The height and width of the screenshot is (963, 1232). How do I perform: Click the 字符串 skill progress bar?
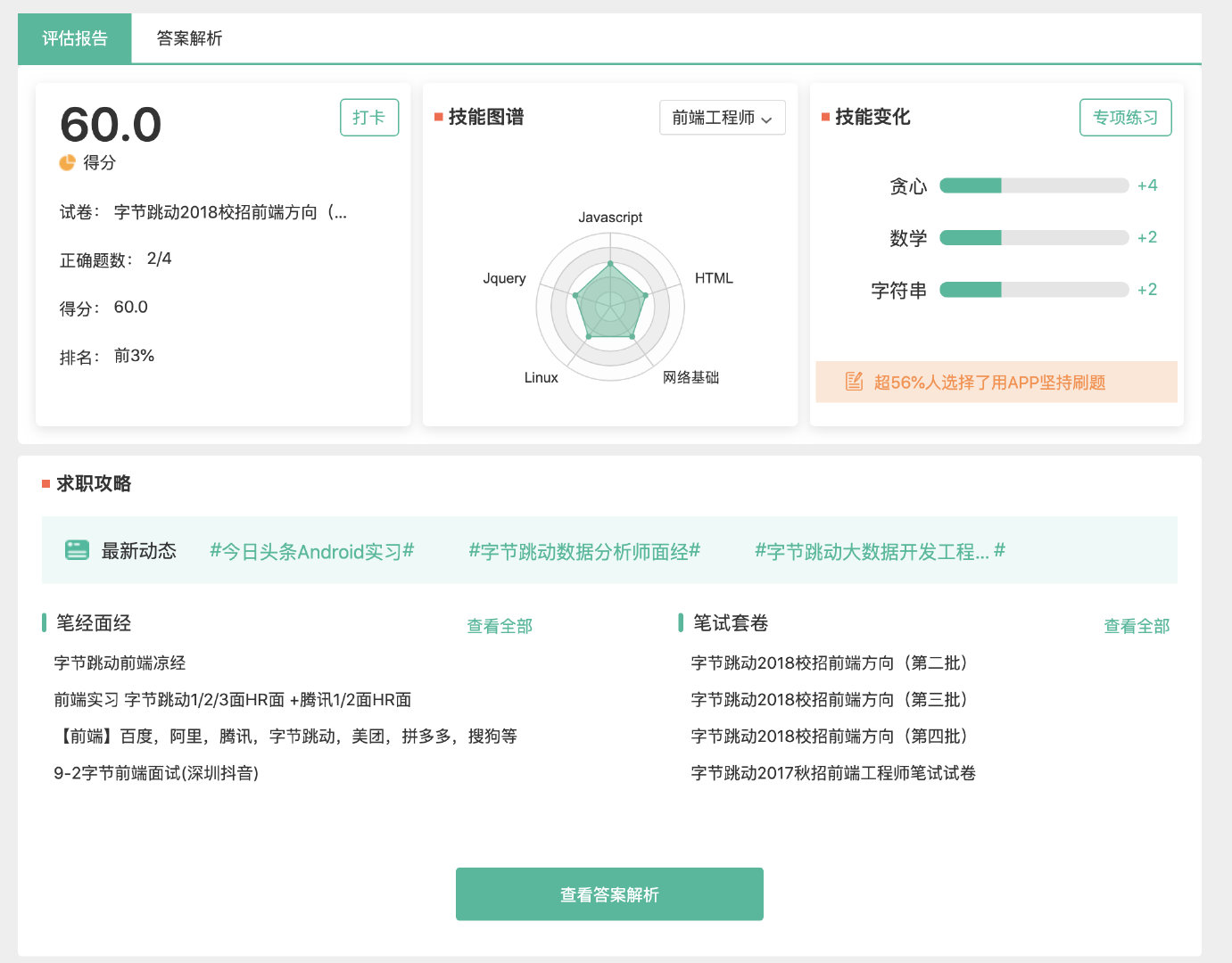[x=1034, y=290]
